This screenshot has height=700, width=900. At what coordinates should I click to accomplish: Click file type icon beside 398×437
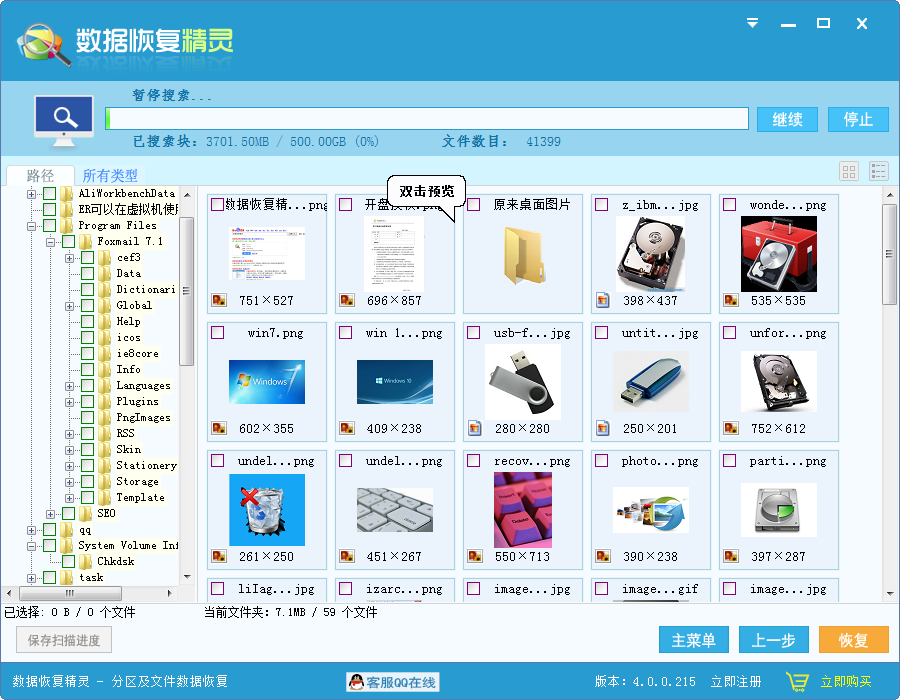click(603, 300)
